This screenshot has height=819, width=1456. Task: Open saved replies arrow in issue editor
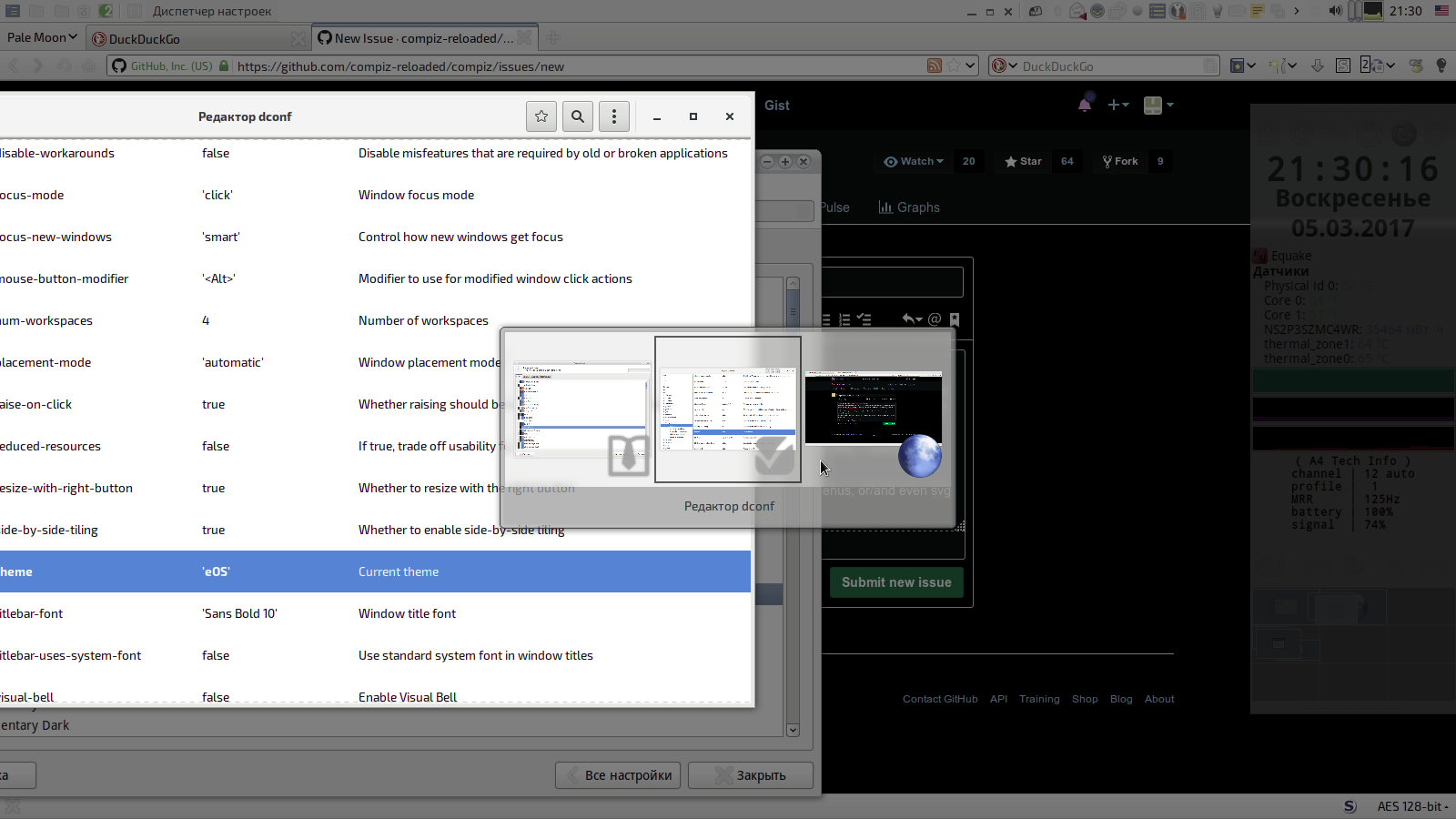coord(912,318)
